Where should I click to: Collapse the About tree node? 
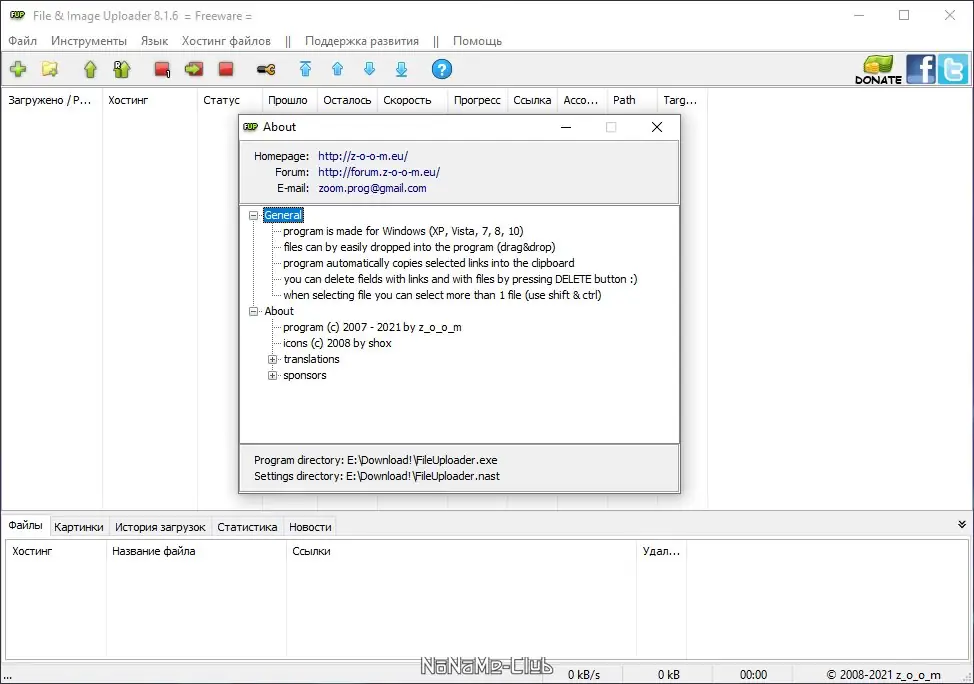(x=253, y=311)
